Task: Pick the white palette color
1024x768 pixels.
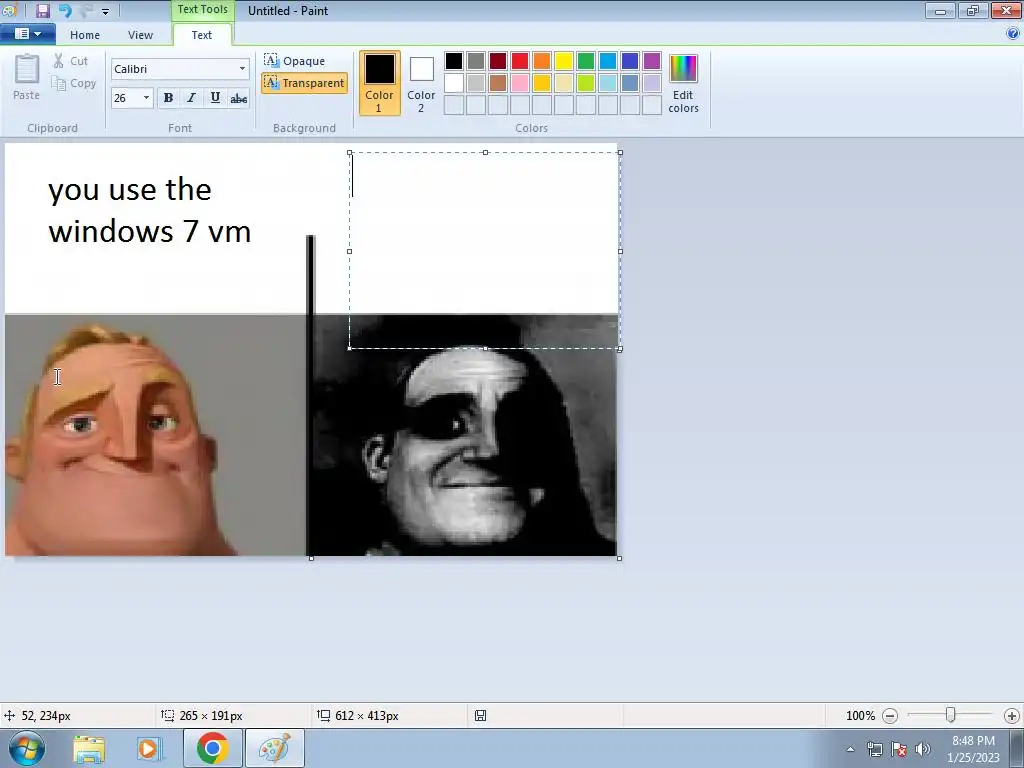Action: 454,83
